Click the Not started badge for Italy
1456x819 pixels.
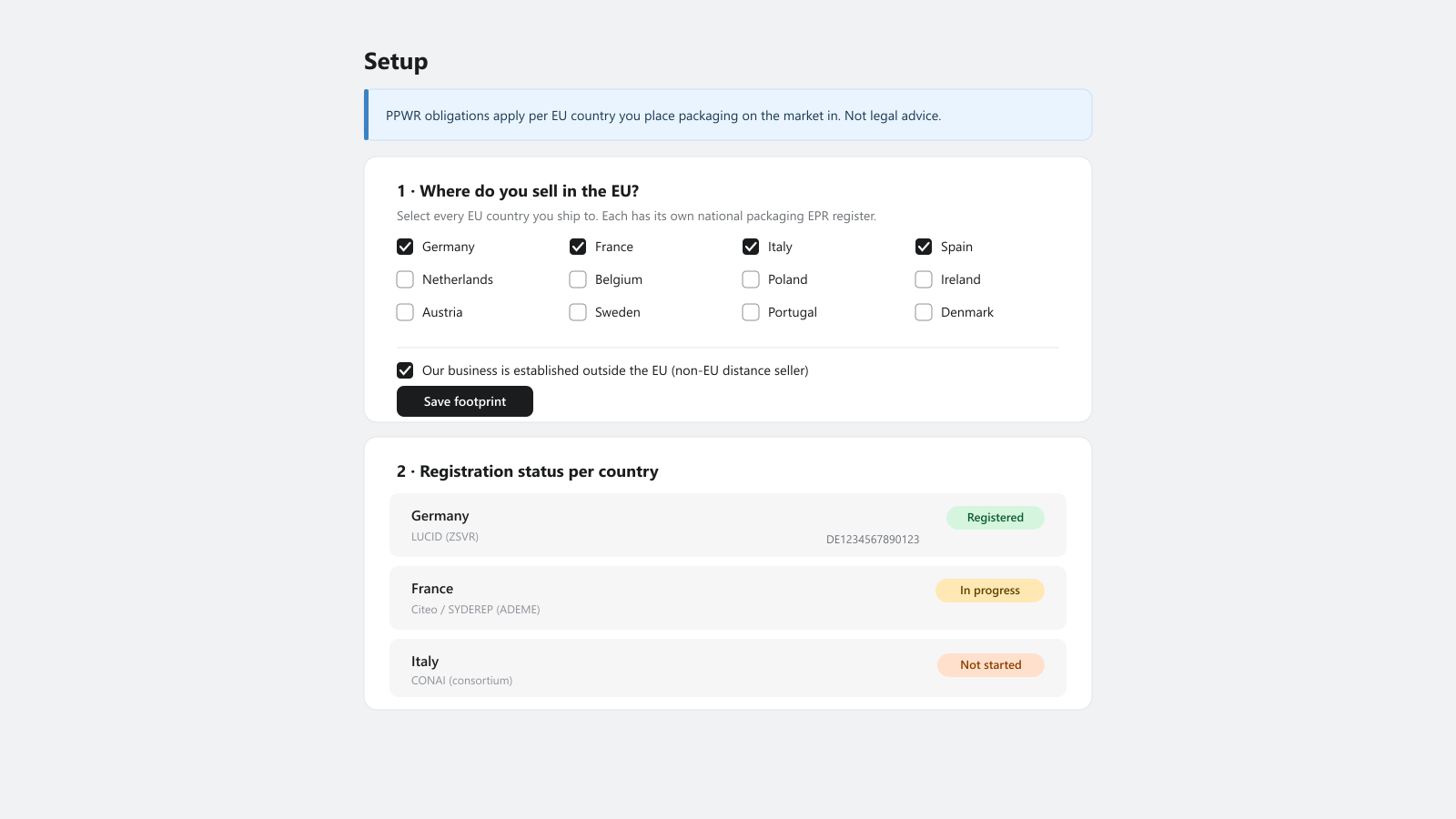pos(991,665)
